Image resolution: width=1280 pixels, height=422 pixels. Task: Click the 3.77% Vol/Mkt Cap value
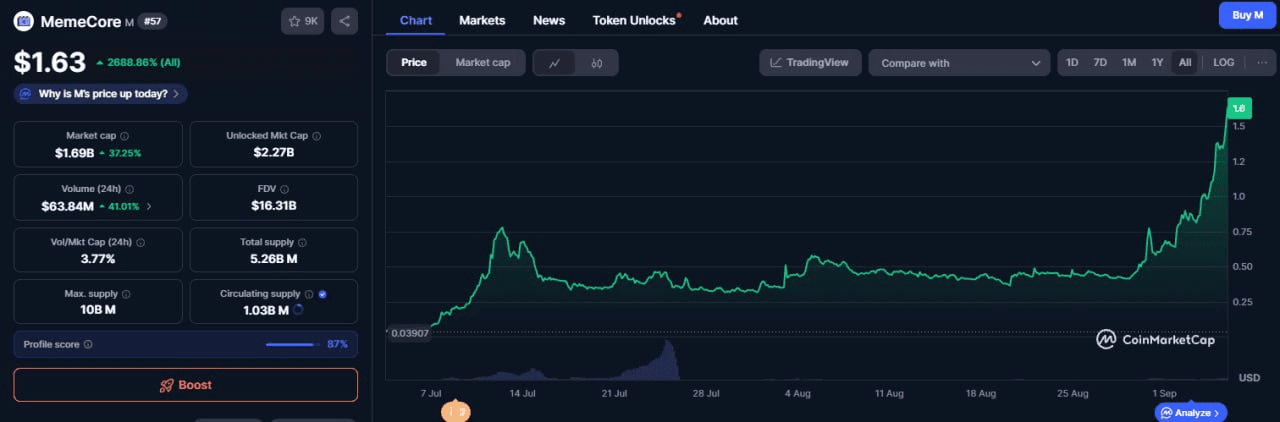pyautogui.click(x=98, y=259)
